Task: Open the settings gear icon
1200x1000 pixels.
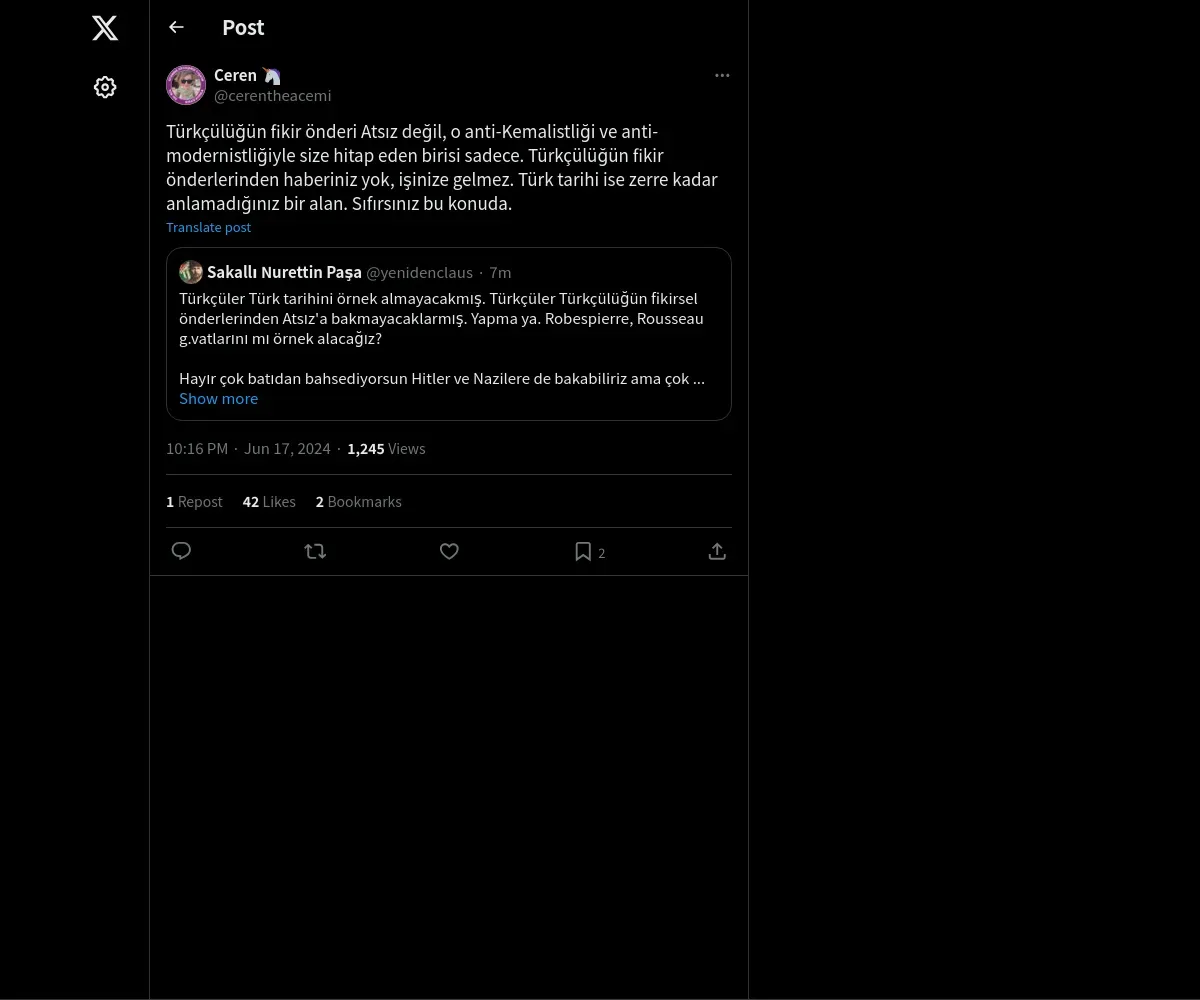Action: click(105, 87)
